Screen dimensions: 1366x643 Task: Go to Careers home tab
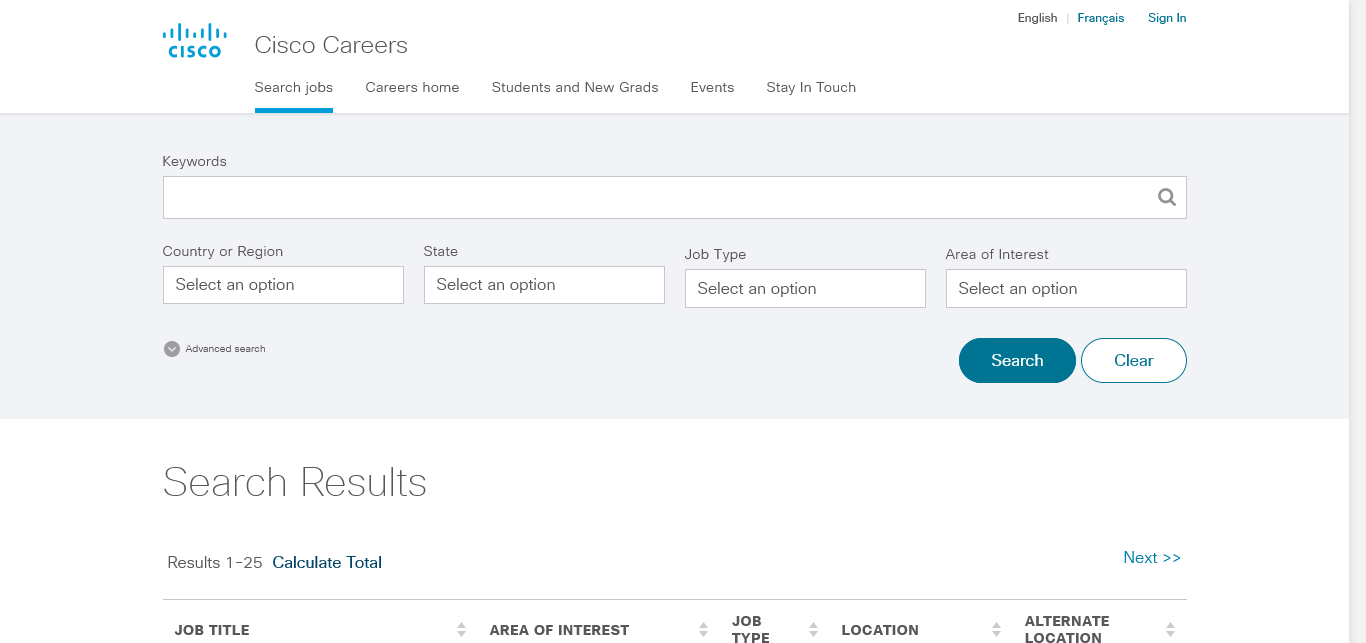[412, 87]
